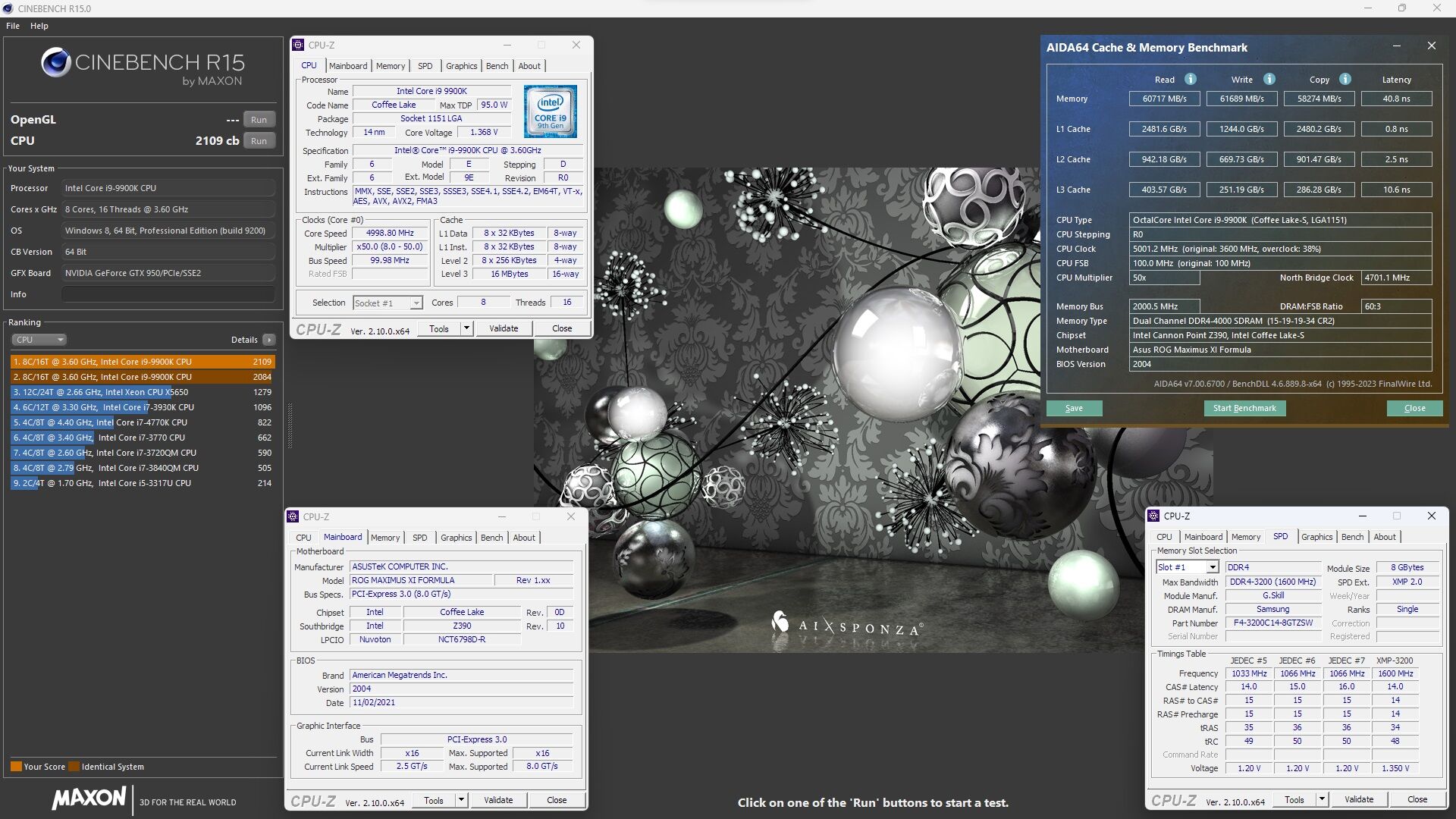Open the Ranking CPU dropdown
This screenshot has height=819, width=1456.
pos(39,340)
